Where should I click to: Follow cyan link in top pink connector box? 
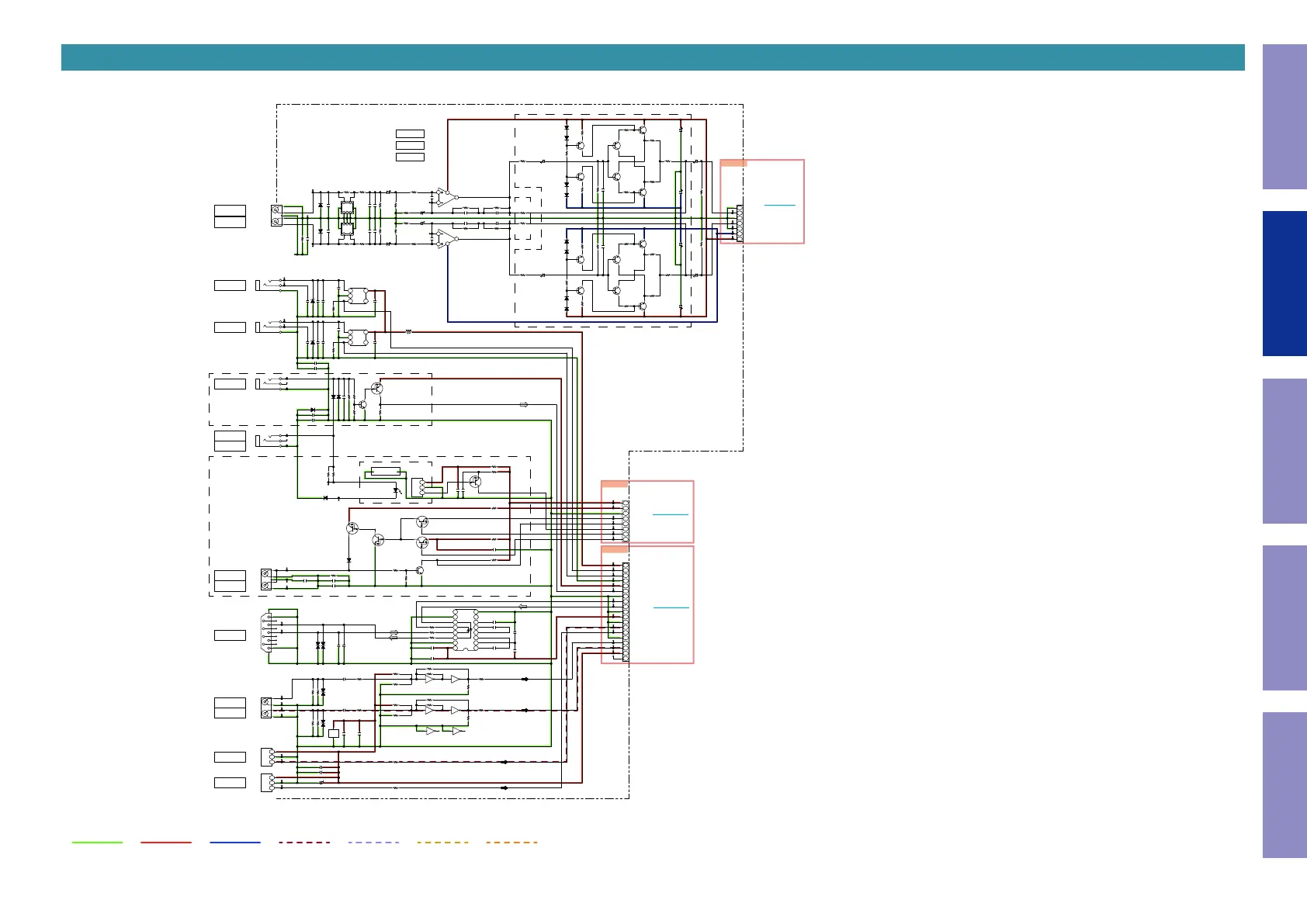point(779,205)
